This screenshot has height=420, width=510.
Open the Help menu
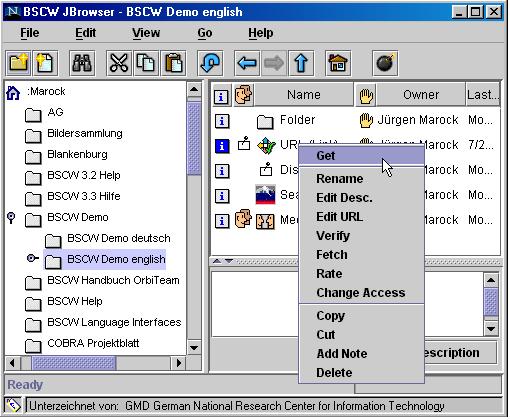click(260, 33)
